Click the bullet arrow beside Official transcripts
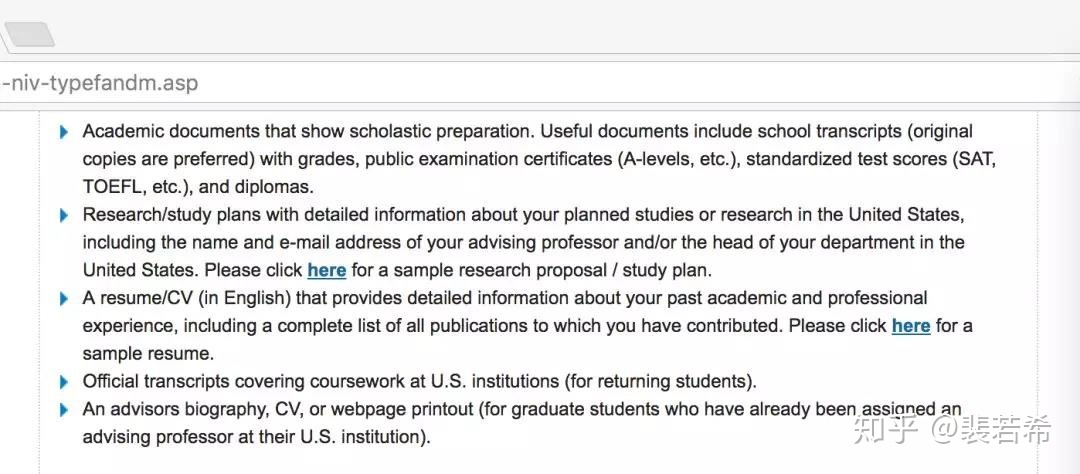 (64, 382)
